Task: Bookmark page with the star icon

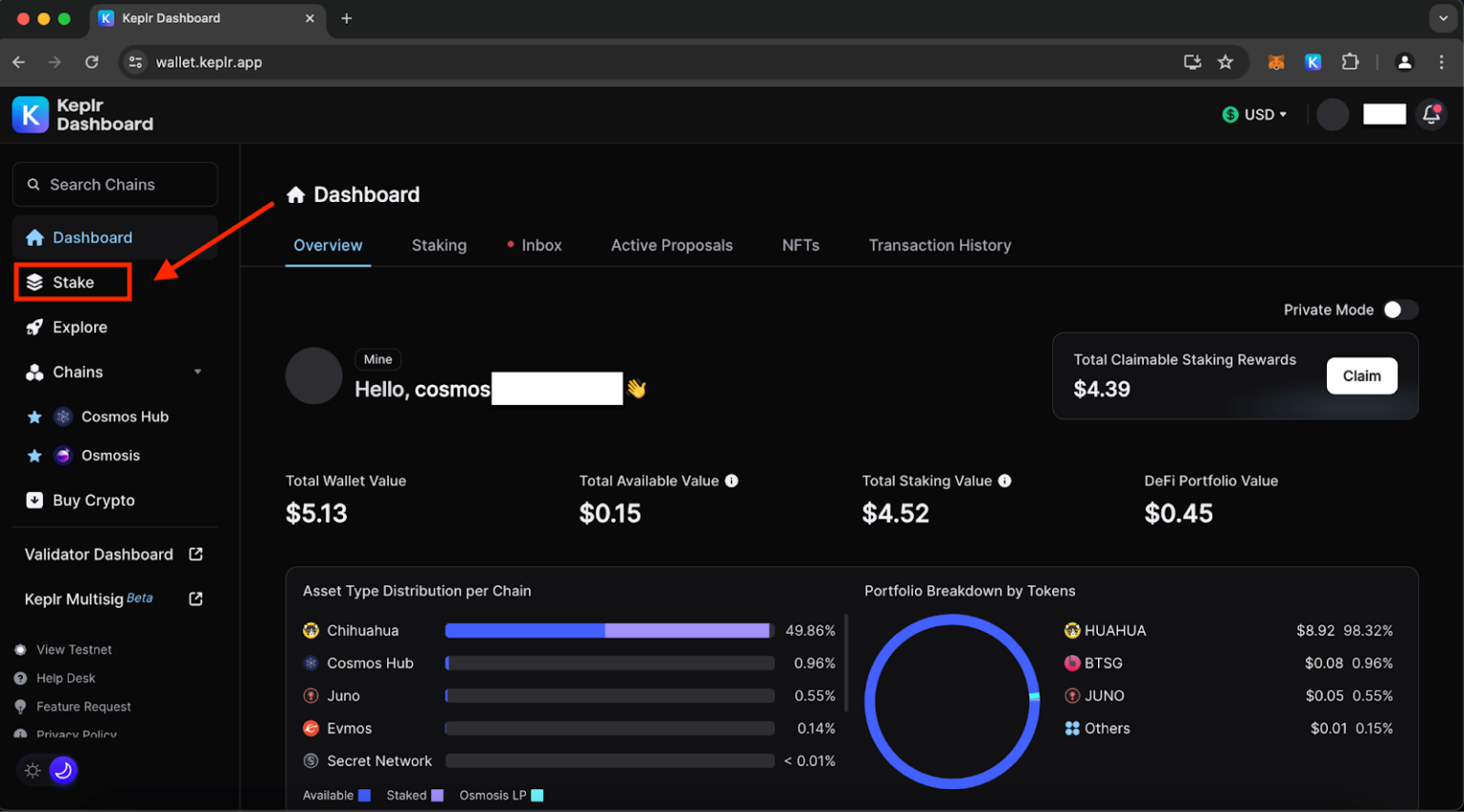Action: [x=1226, y=62]
